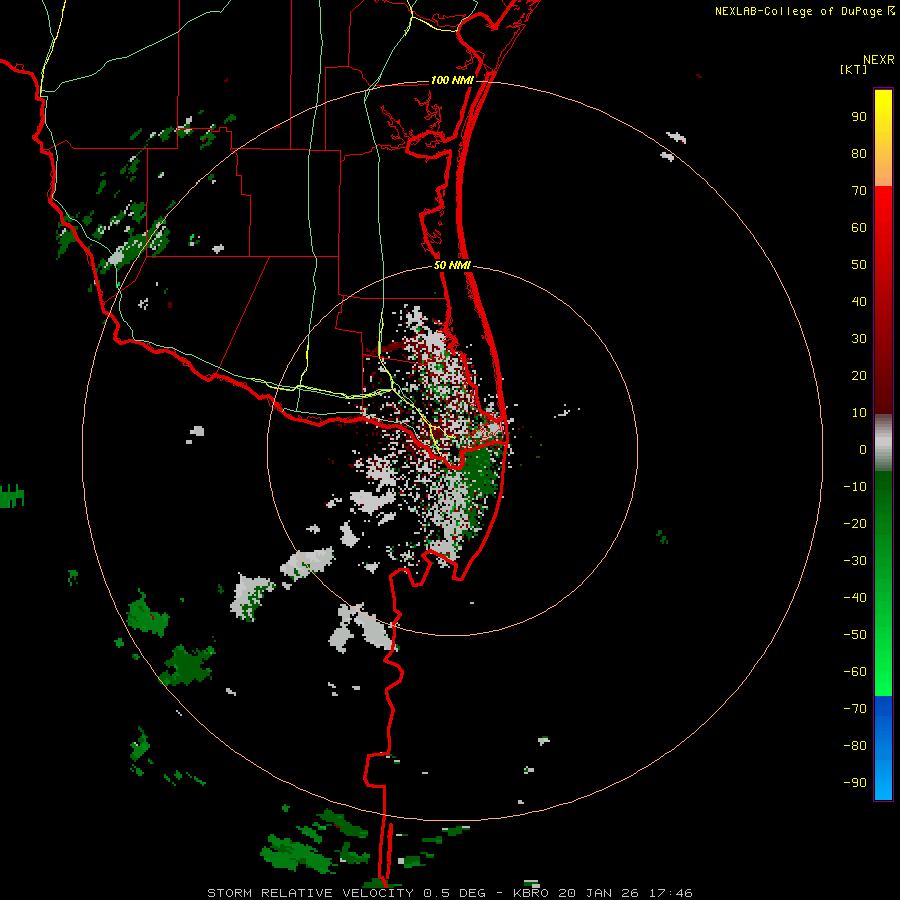Click the 40 value on the velocity scale
900x900 pixels.
point(859,301)
